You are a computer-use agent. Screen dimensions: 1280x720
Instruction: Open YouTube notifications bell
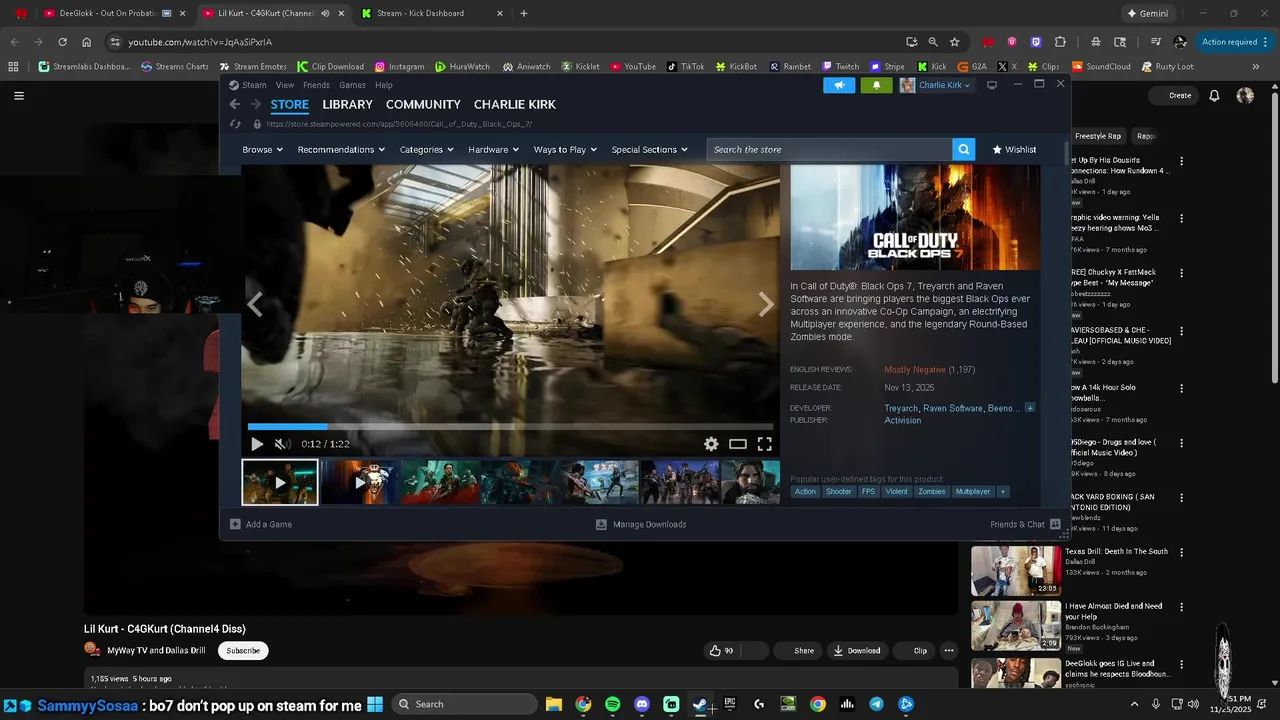point(1214,95)
